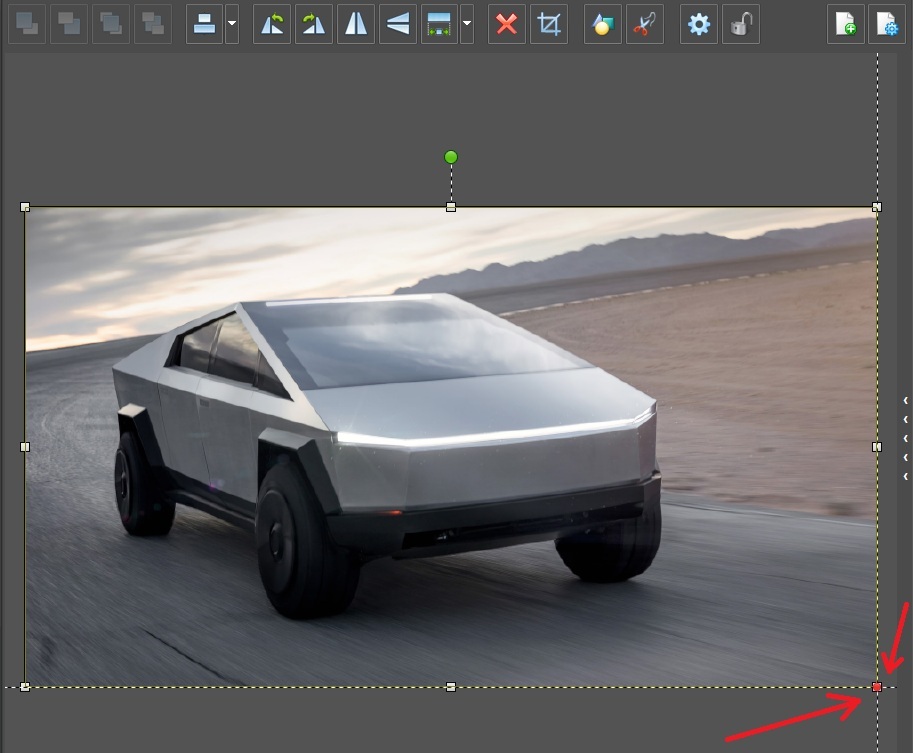
Task: Select the Cybertruck image on the canvas
Action: tap(451, 447)
